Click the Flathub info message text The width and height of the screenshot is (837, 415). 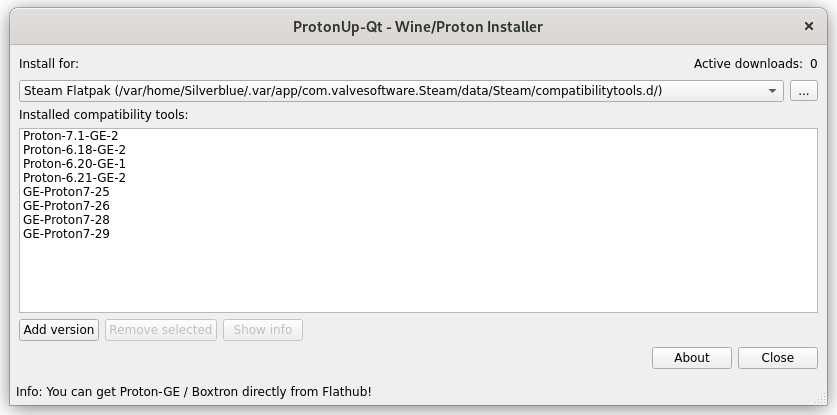[193, 391]
